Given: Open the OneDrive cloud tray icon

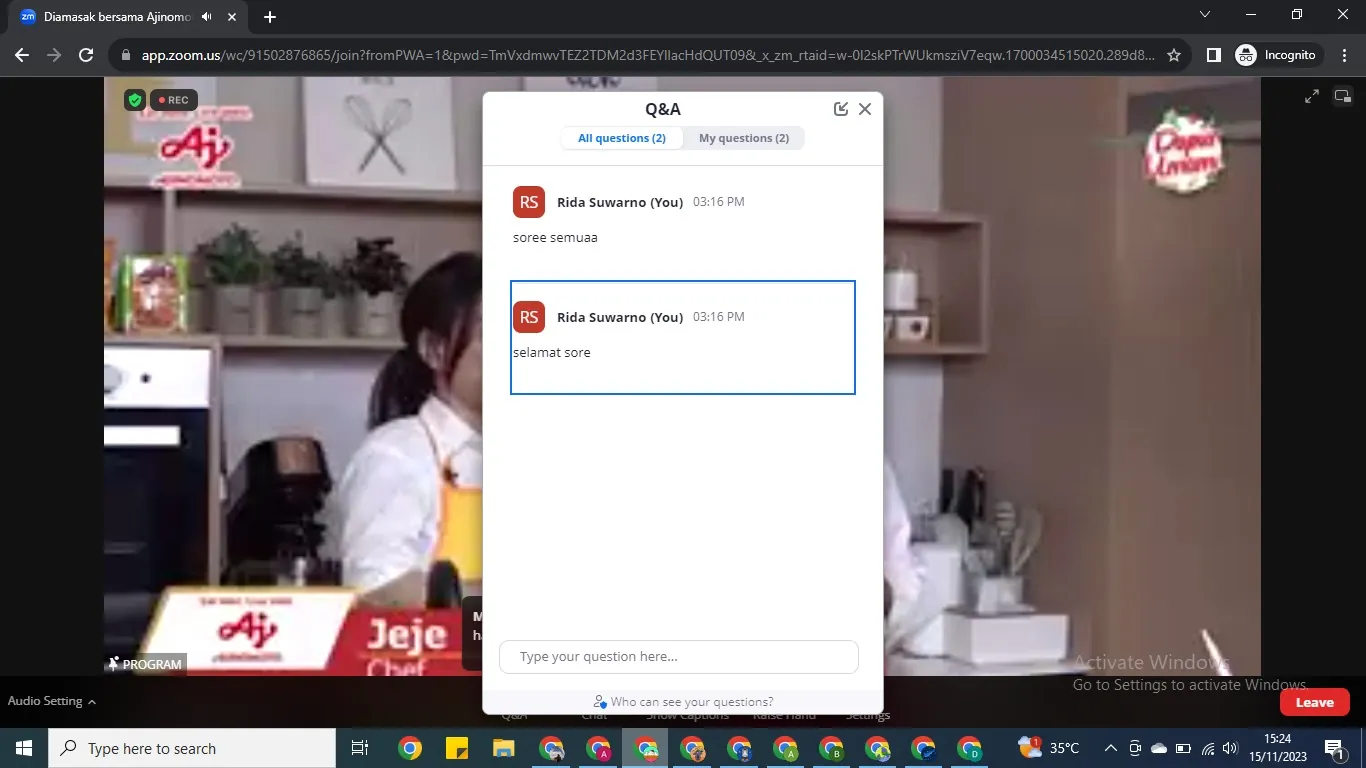Looking at the screenshot, I should coord(1159,748).
